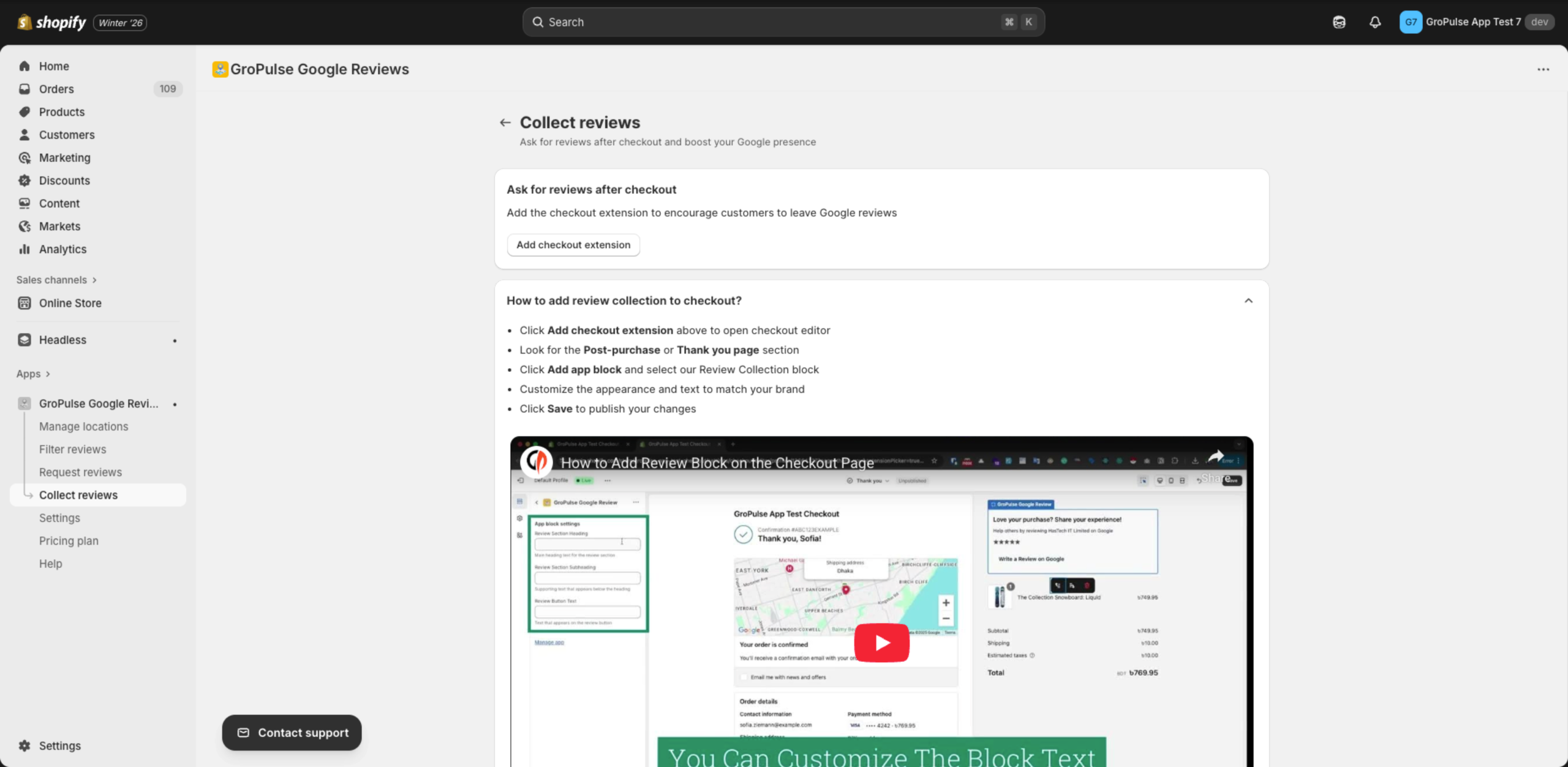Switch to Filter reviews
This screenshot has height=767, width=1568.
click(x=72, y=448)
